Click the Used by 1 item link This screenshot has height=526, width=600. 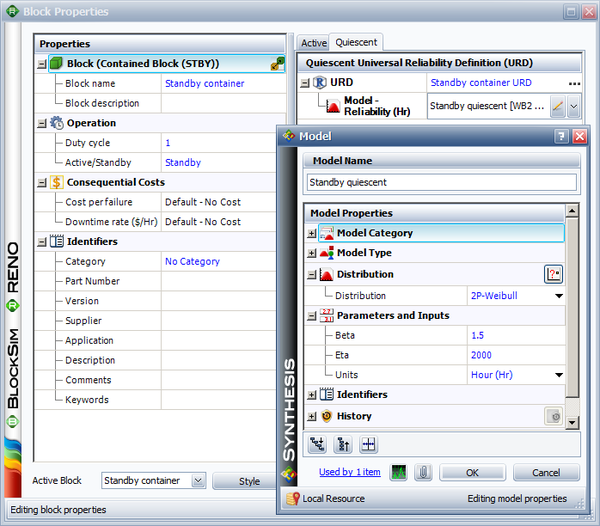click(x=349, y=472)
